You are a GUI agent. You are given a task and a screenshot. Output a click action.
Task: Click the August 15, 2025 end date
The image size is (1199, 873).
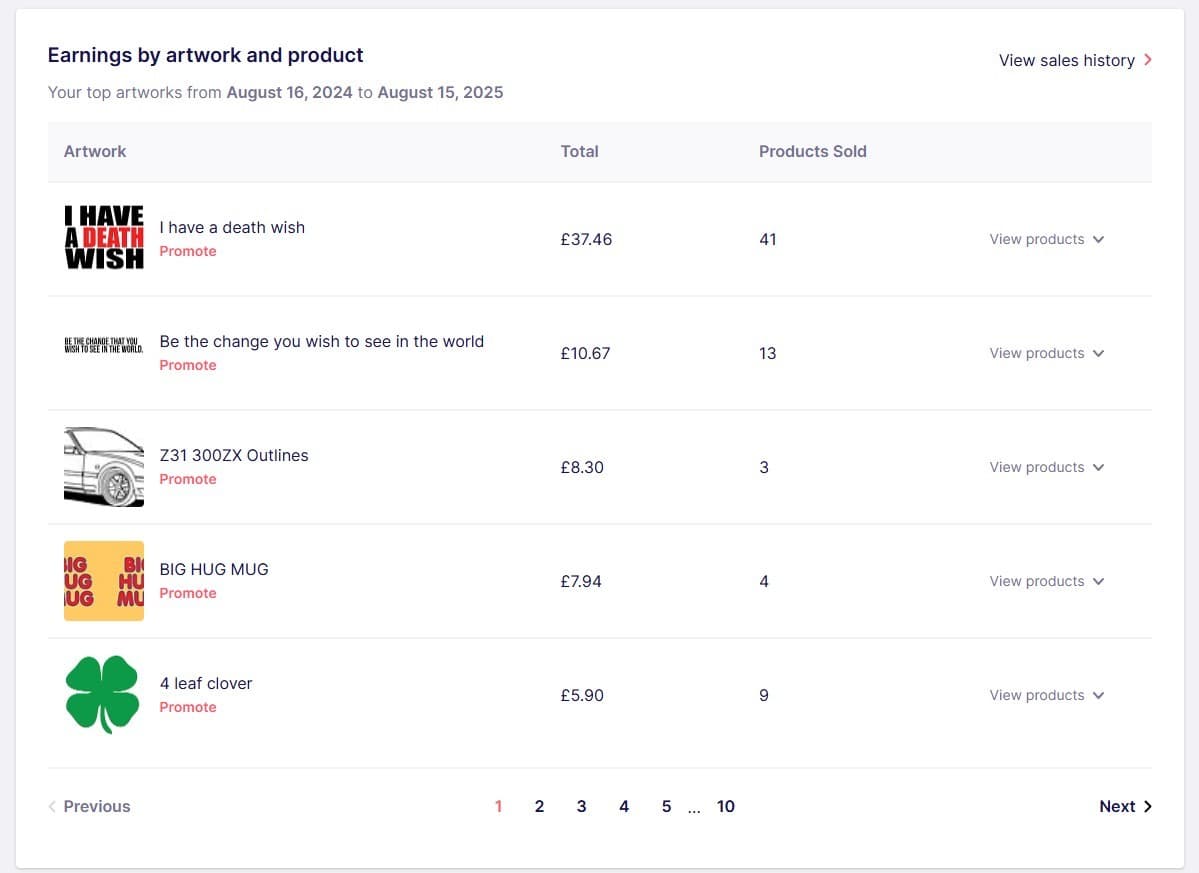(x=440, y=92)
